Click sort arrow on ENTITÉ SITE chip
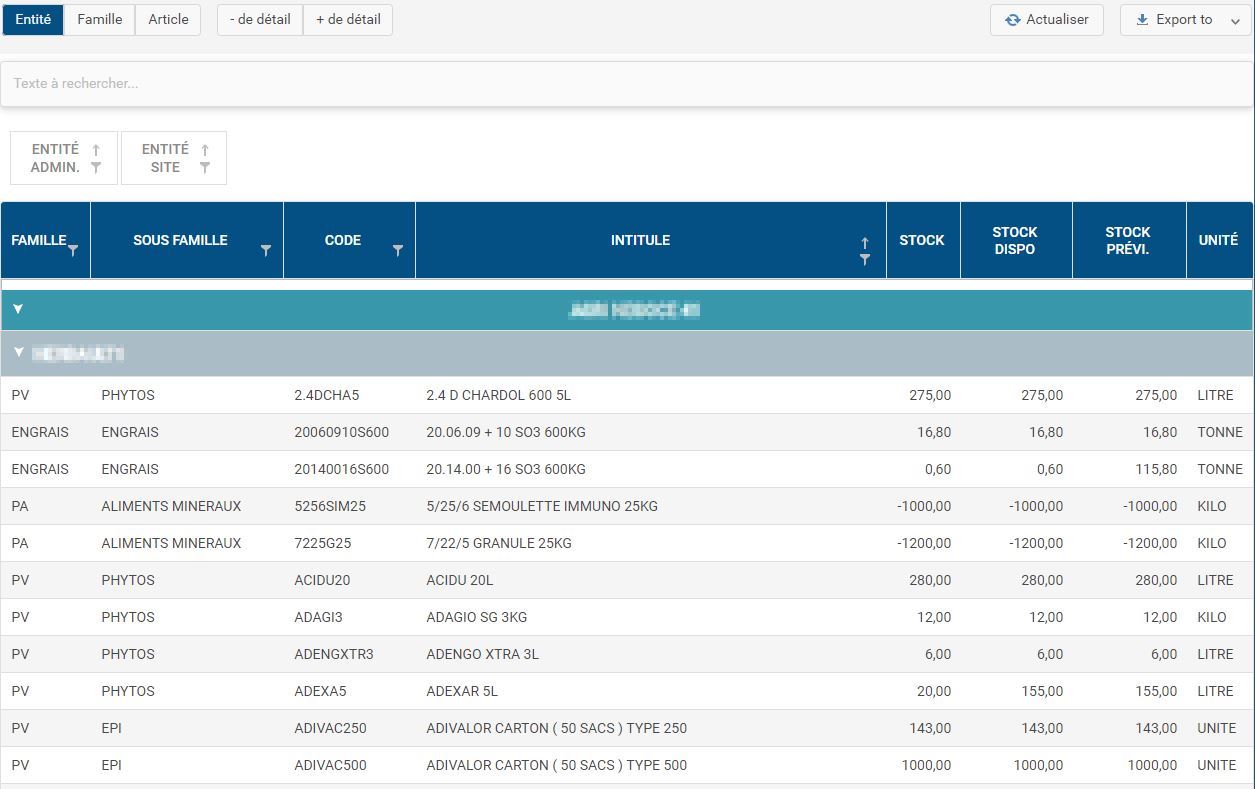1255x789 pixels. pyautogui.click(x=205, y=150)
